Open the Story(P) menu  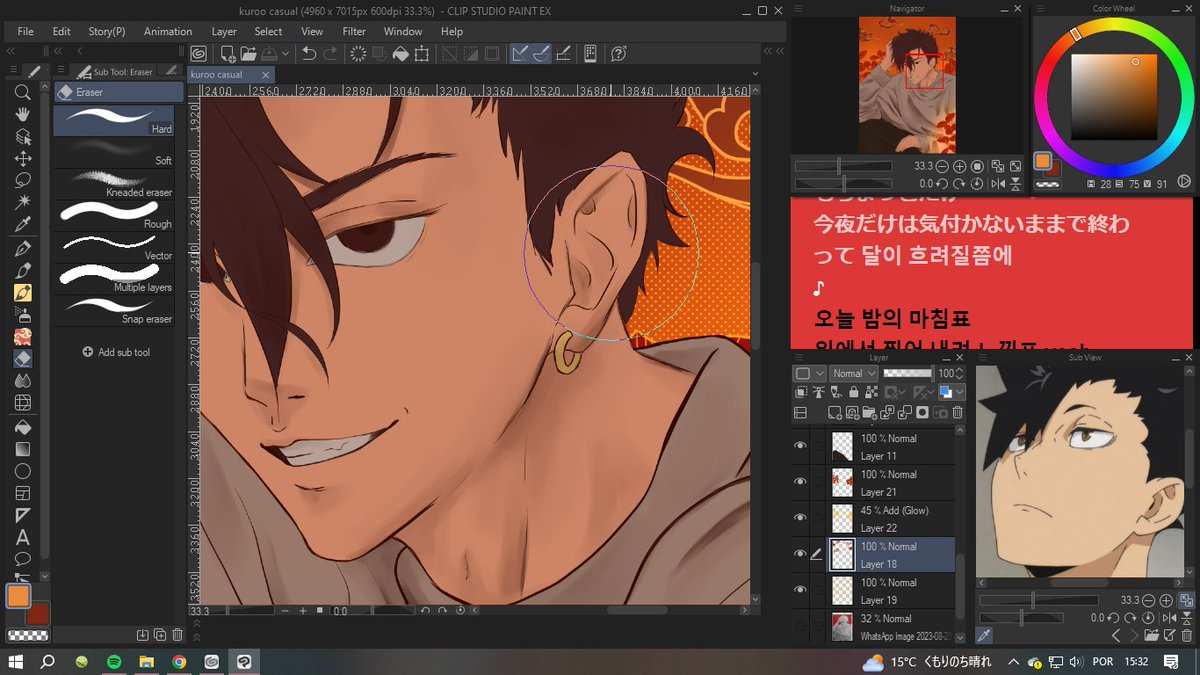(107, 31)
